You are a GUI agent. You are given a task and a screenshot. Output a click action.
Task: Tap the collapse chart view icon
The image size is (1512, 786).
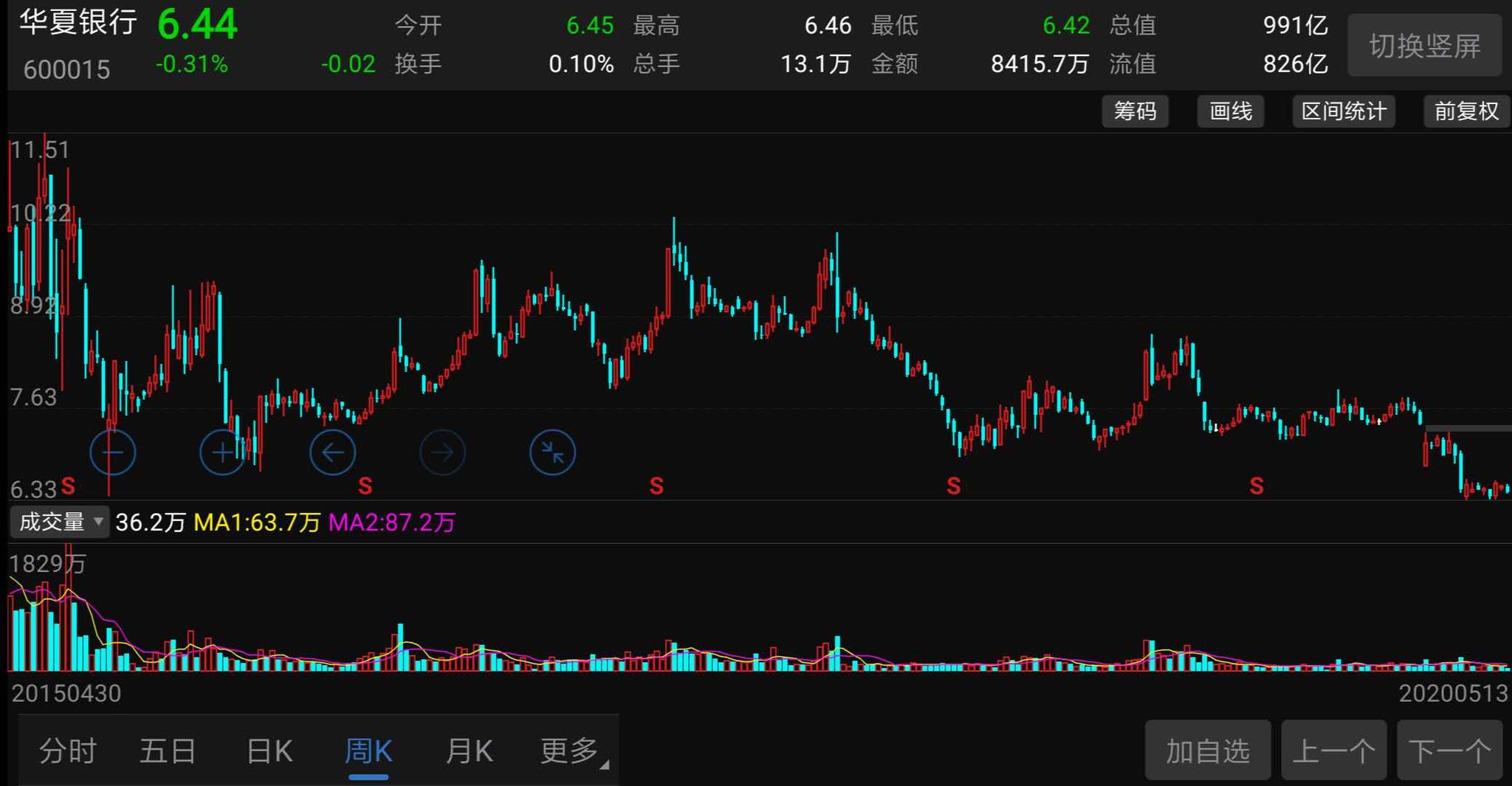[x=552, y=452]
